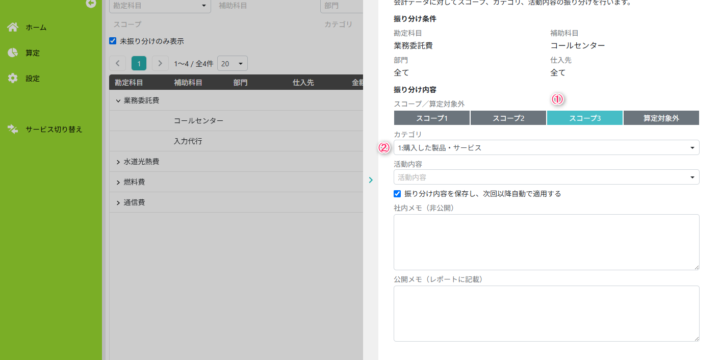Go to previous page arrow
Viewport: 720px width, 360px height.
[x=118, y=63]
